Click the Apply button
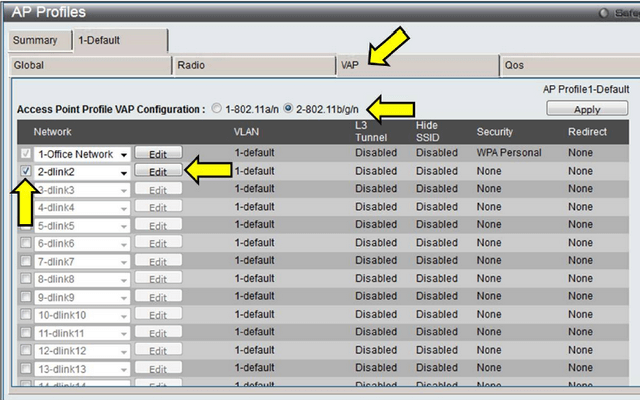The width and height of the screenshot is (640, 400). (587, 109)
